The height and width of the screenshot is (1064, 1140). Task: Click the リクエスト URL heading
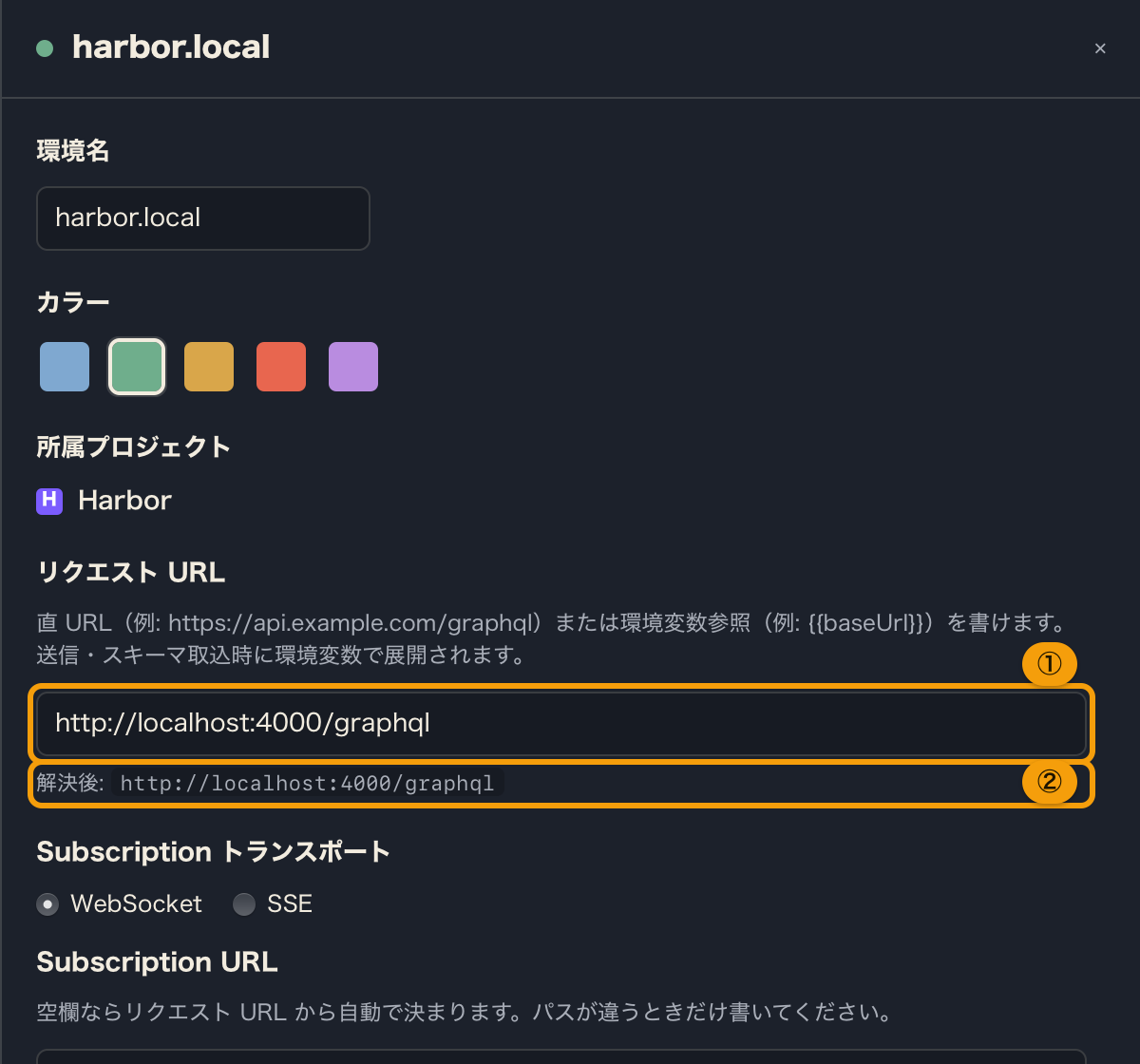[x=131, y=573]
